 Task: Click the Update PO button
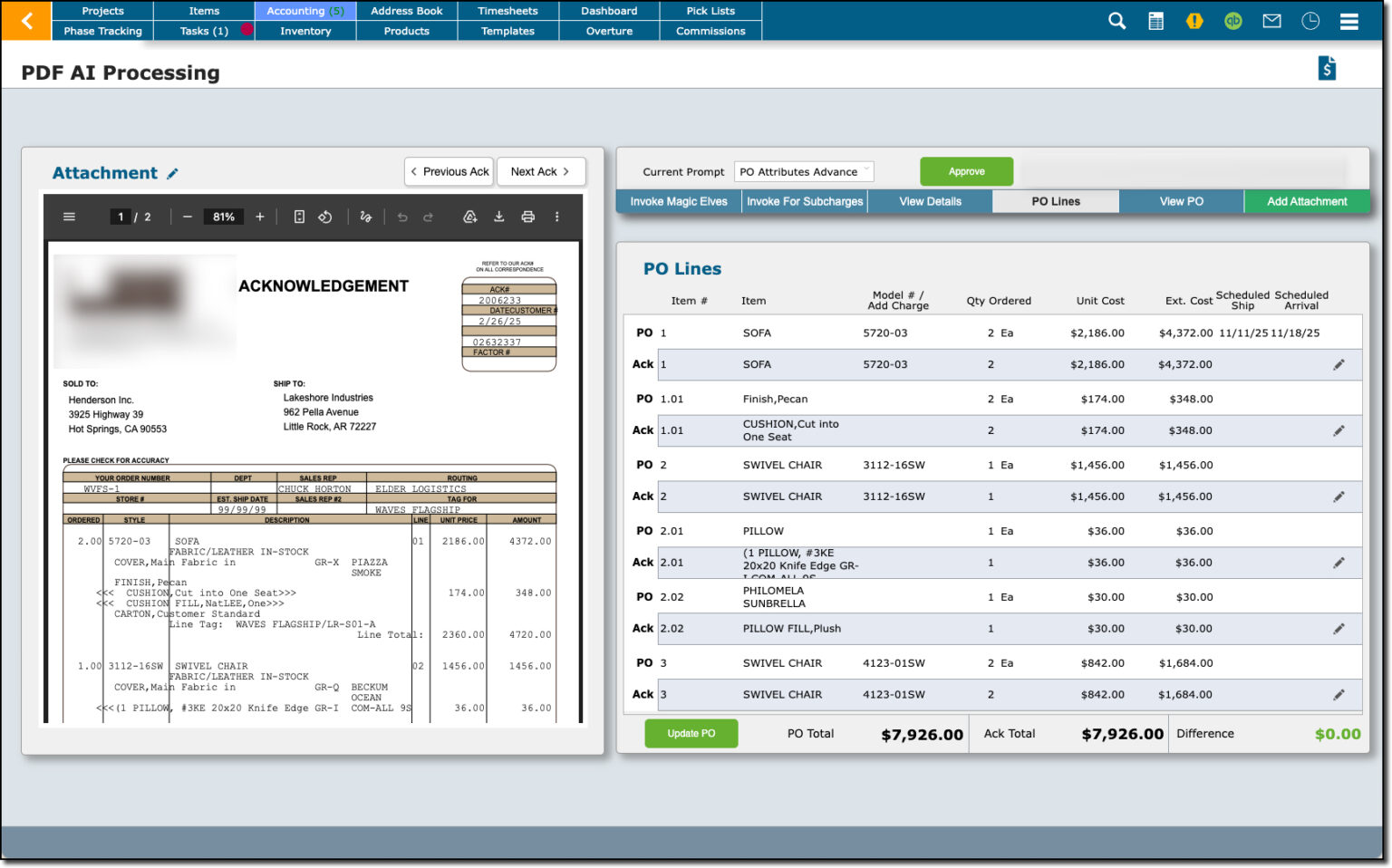point(691,733)
